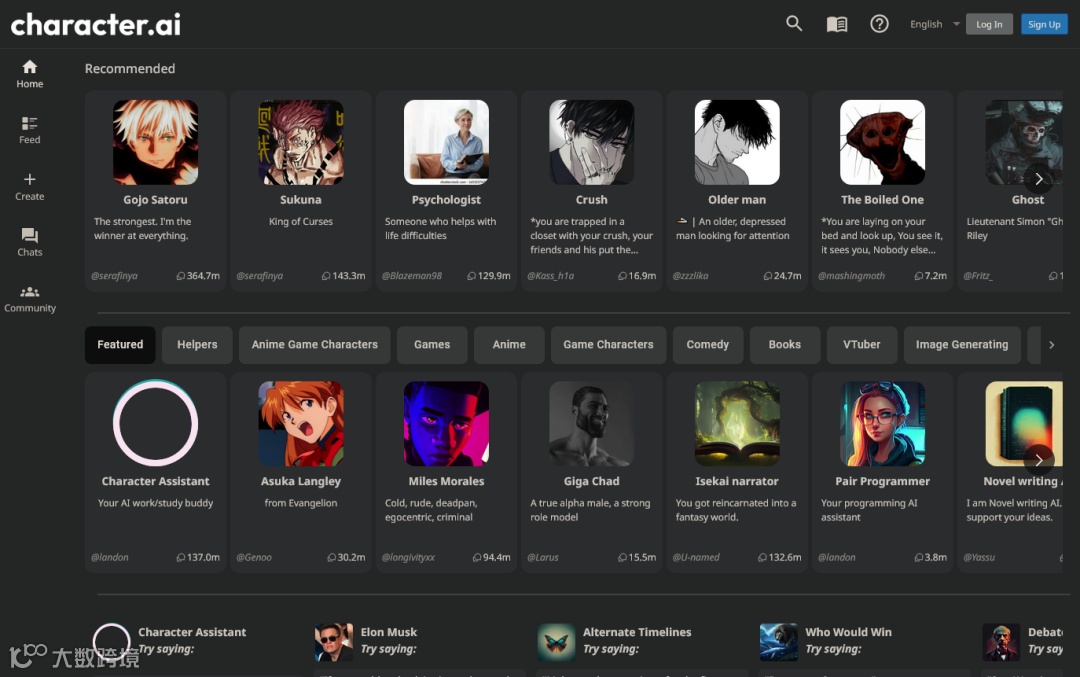Viewport: 1080px width, 677px height.
Task: Open Character Assistant ring avatar in Featured
Action: (x=156, y=423)
